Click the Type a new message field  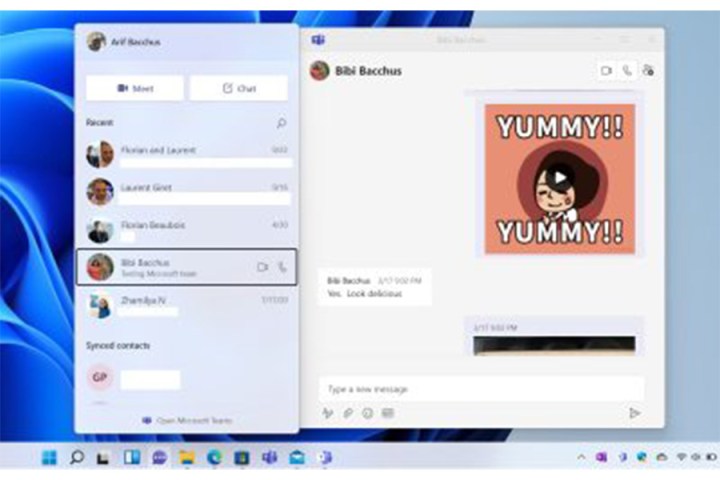[481, 389]
